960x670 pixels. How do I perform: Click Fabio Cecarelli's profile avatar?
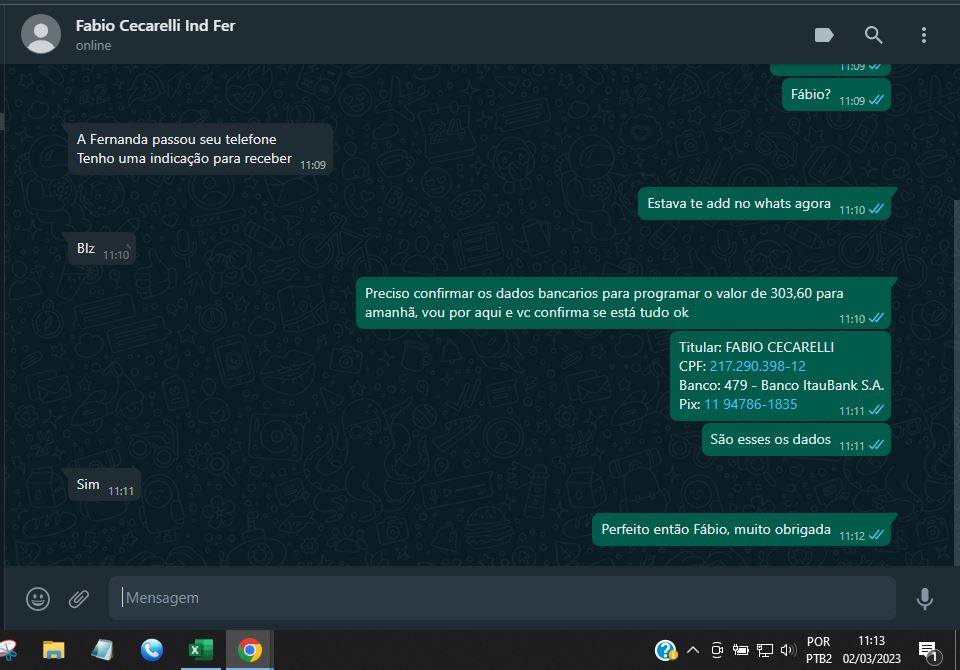41,35
